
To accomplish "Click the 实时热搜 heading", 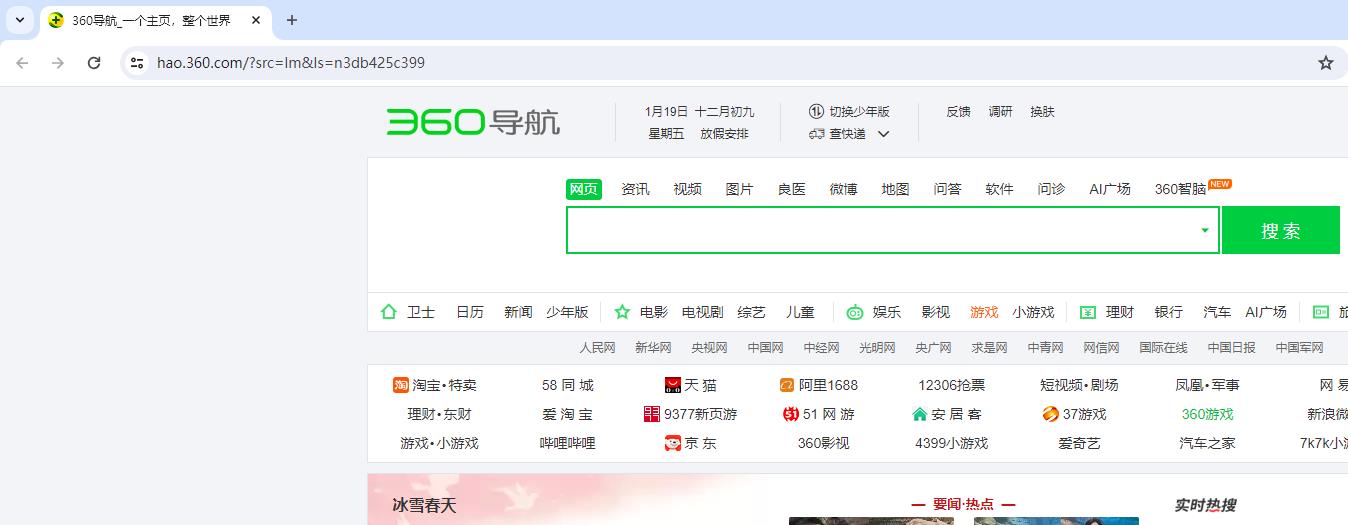I will coord(1205,505).
